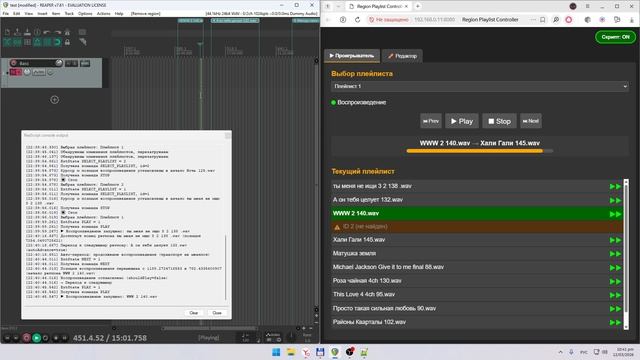
Task: Click the playlist vertical scrollbar
Action: point(626,253)
